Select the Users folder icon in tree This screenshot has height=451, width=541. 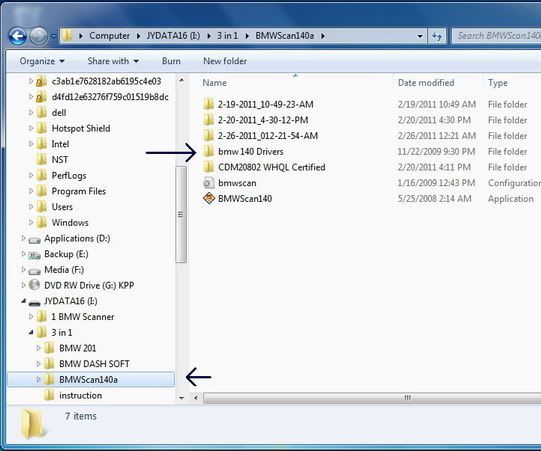click(x=41, y=207)
